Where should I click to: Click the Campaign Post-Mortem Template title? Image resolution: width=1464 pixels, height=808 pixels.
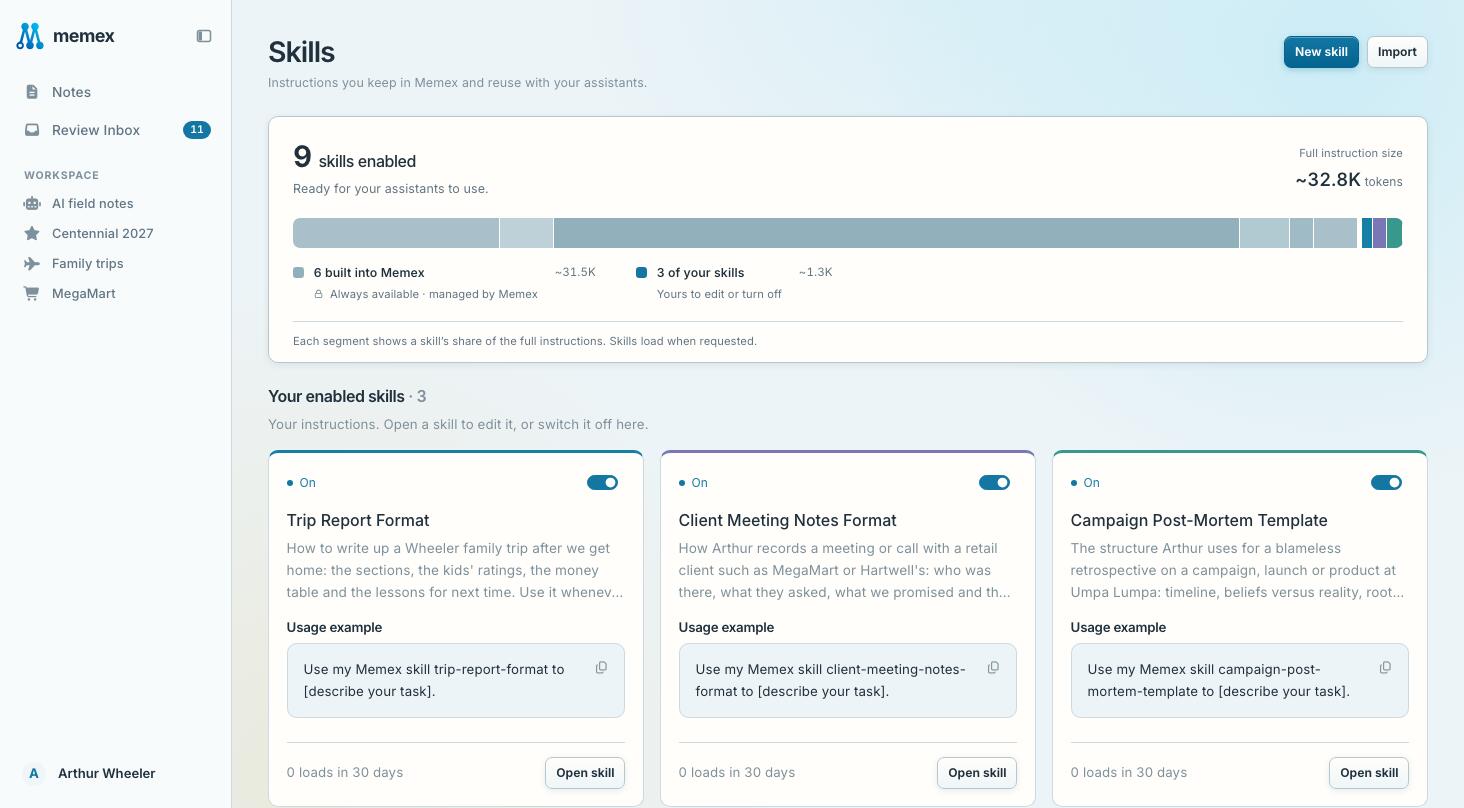[x=1199, y=520]
